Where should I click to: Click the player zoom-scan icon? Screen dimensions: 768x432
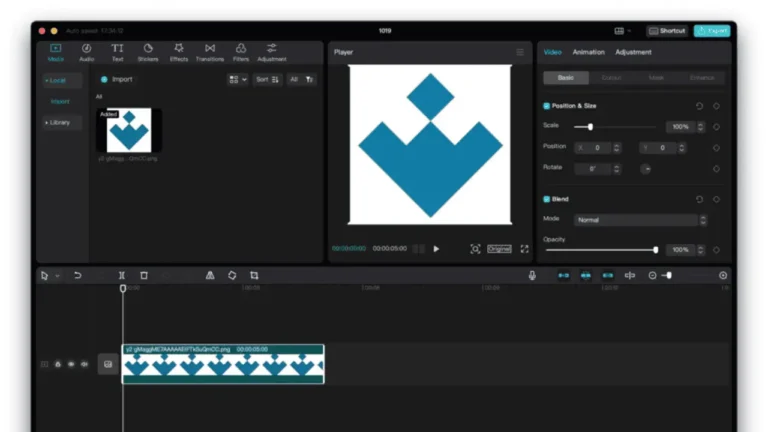click(475, 249)
